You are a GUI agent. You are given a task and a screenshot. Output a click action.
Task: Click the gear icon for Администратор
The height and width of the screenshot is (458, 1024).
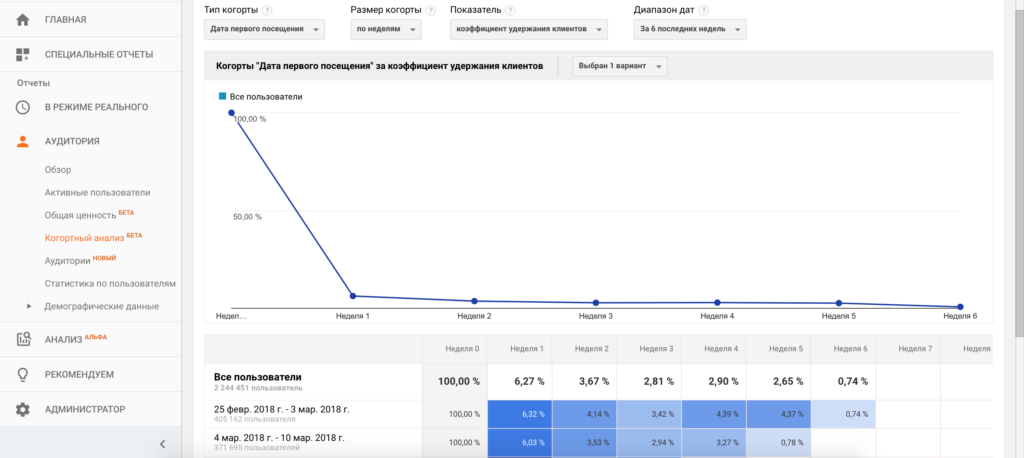(x=23, y=409)
